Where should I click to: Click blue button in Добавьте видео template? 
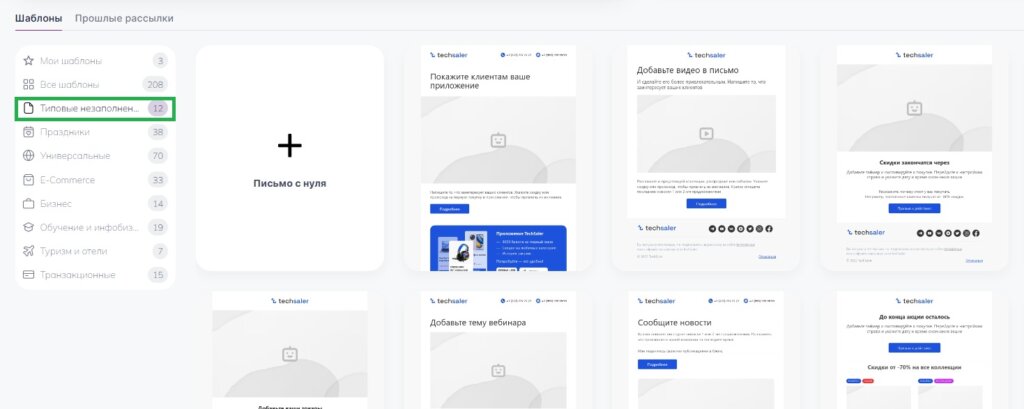706,204
